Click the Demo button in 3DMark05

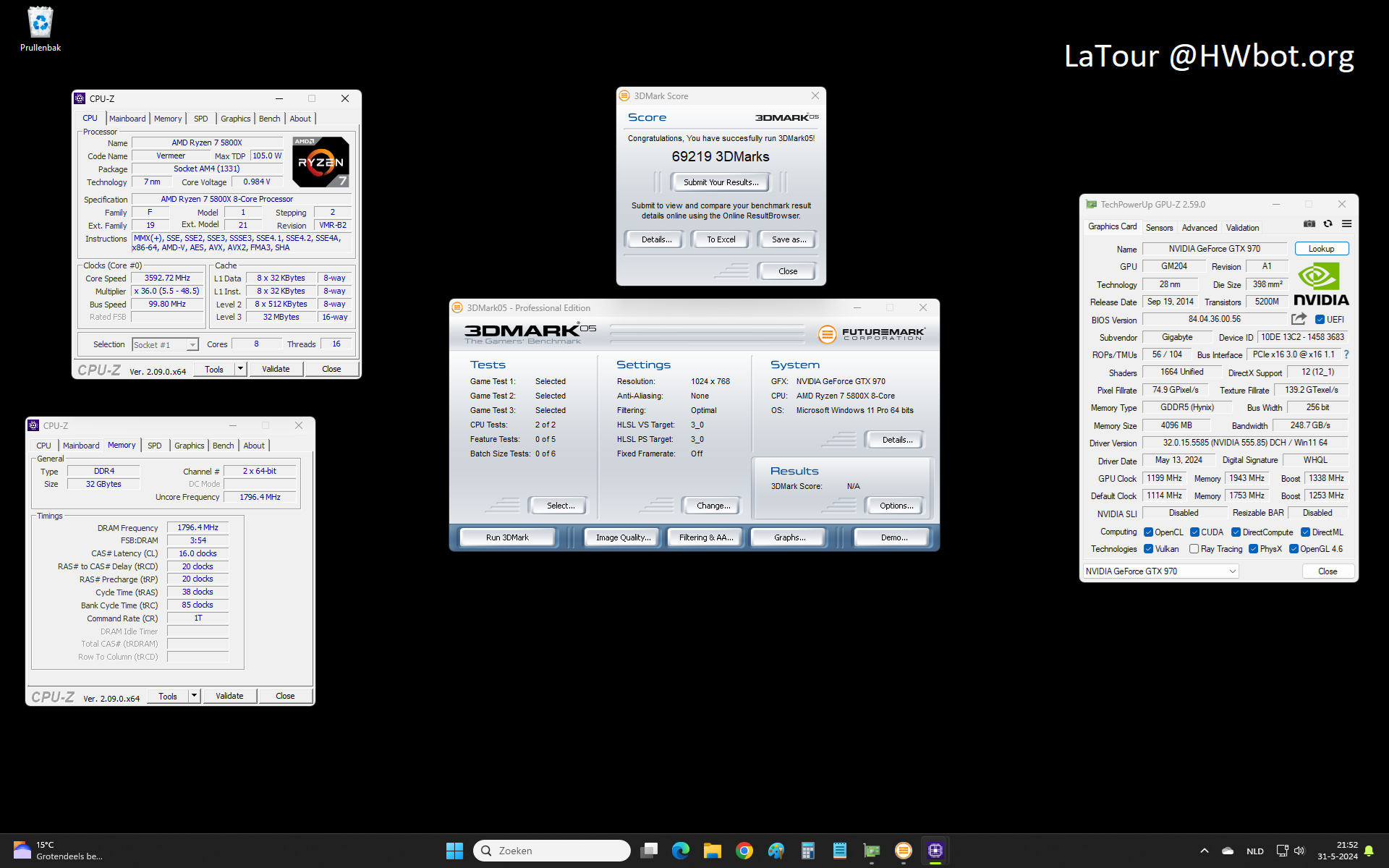point(894,537)
